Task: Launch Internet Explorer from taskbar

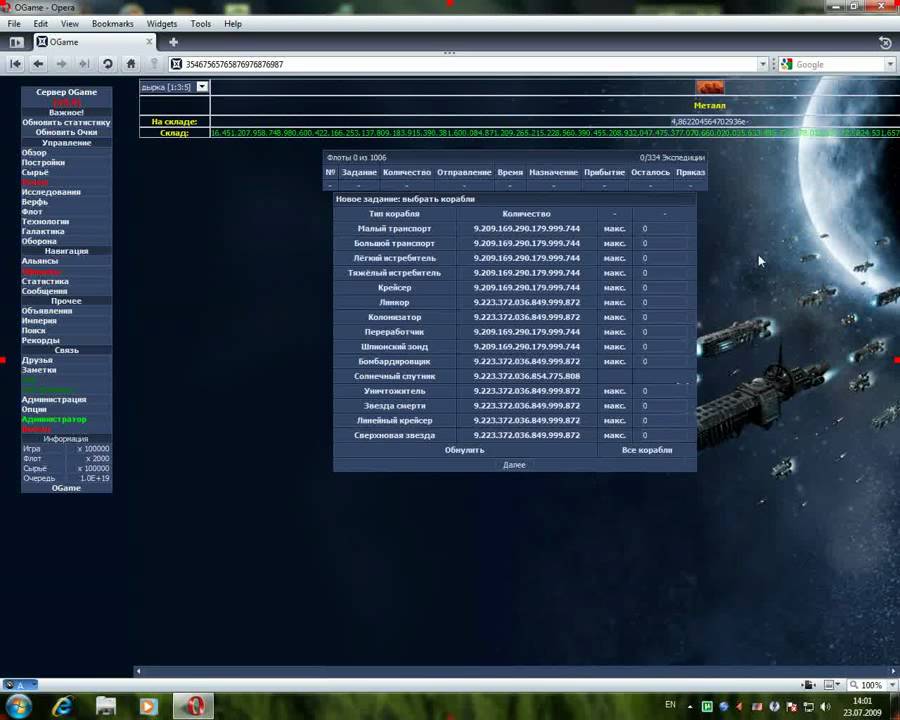Action: (x=63, y=706)
